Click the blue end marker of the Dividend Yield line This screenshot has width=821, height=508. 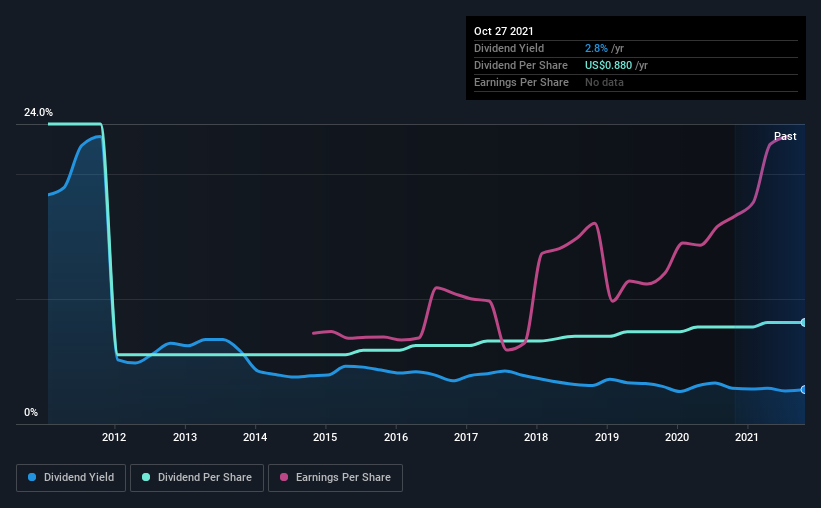(x=804, y=389)
